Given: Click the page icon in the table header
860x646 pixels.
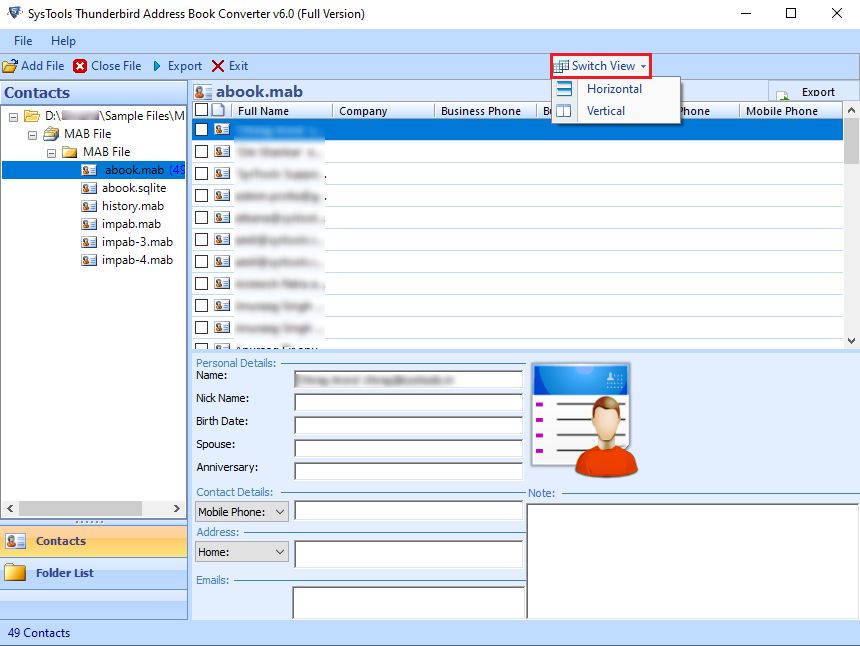Looking at the screenshot, I should pyautogui.click(x=218, y=110).
